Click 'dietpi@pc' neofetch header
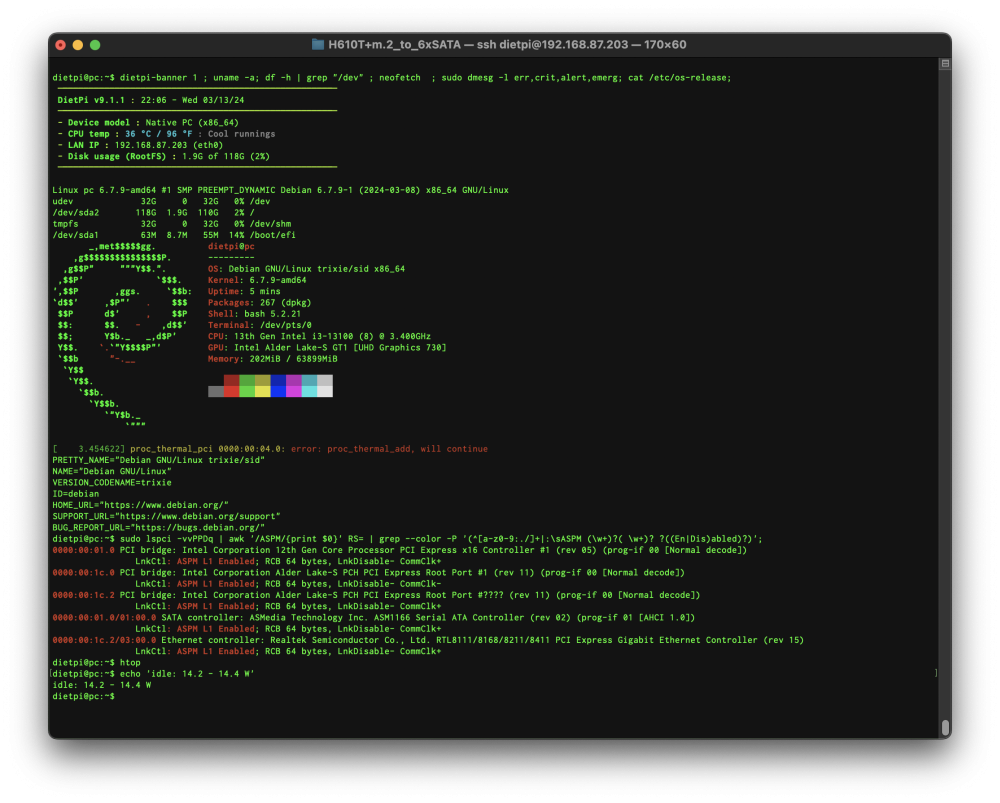Image resolution: width=1000 pixels, height=803 pixels. click(231, 246)
